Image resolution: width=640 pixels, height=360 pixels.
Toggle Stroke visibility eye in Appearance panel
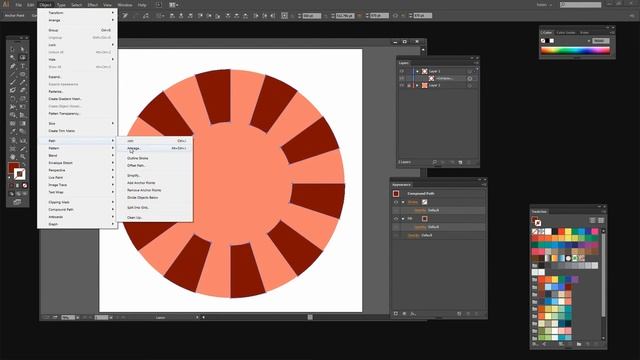click(396, 202)
